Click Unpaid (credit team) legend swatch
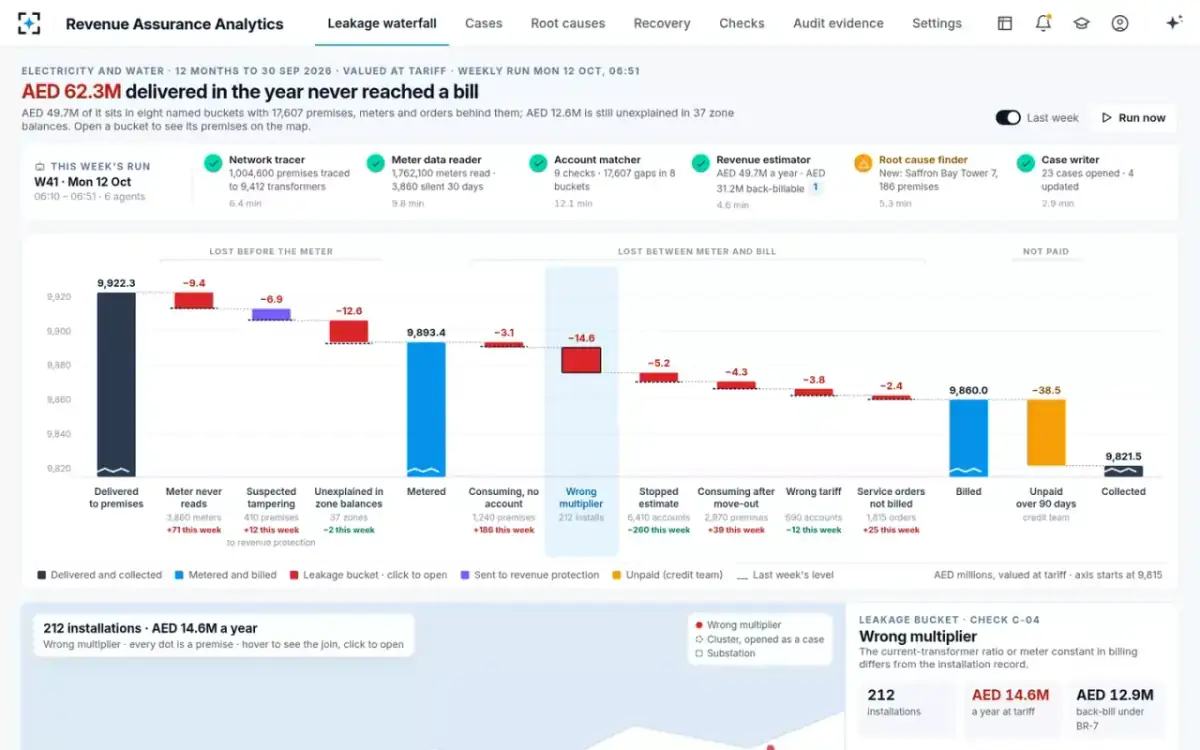 (617, 575)
